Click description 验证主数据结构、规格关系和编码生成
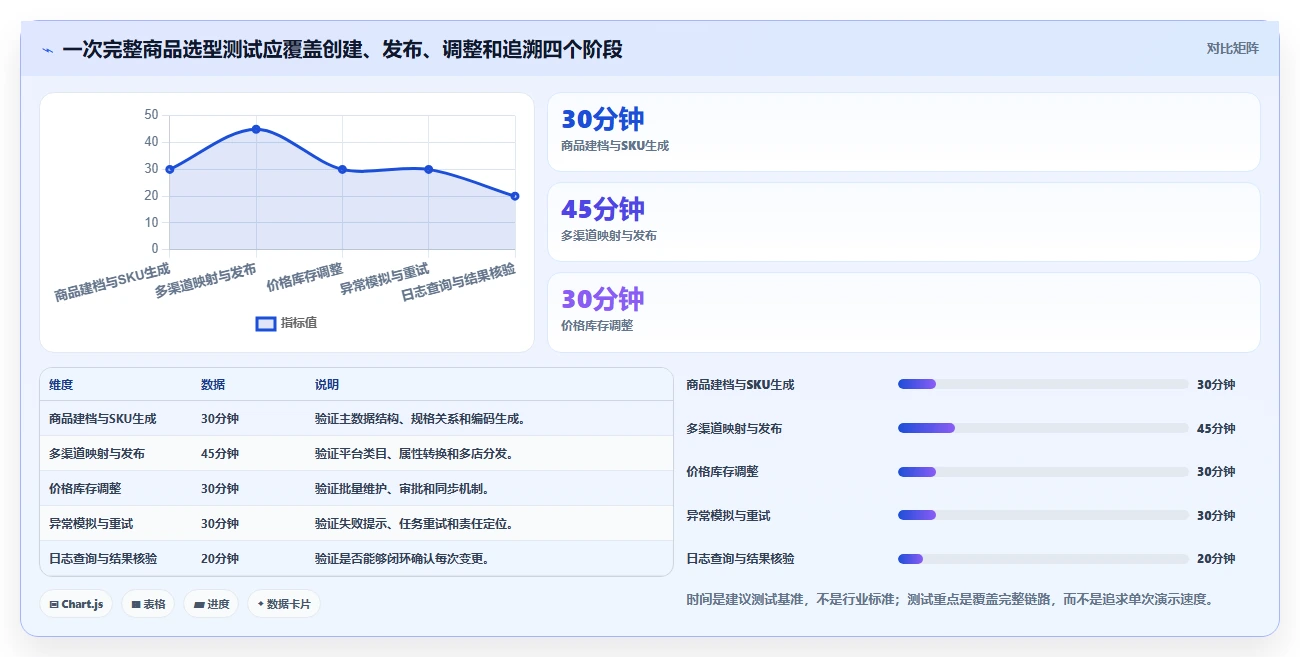This screenshot has height=657, width=1300. pos(420,419)
